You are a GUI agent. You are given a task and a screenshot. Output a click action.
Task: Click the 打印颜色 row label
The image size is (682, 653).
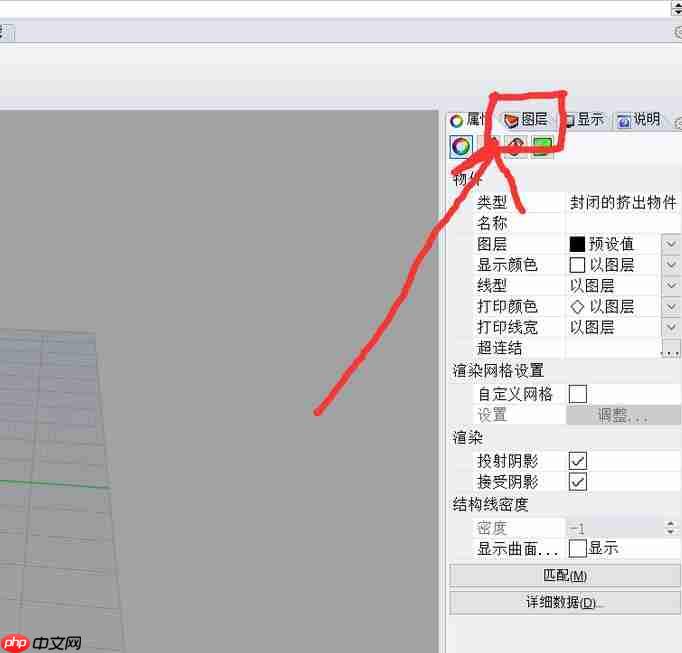[x=507, y=306]
